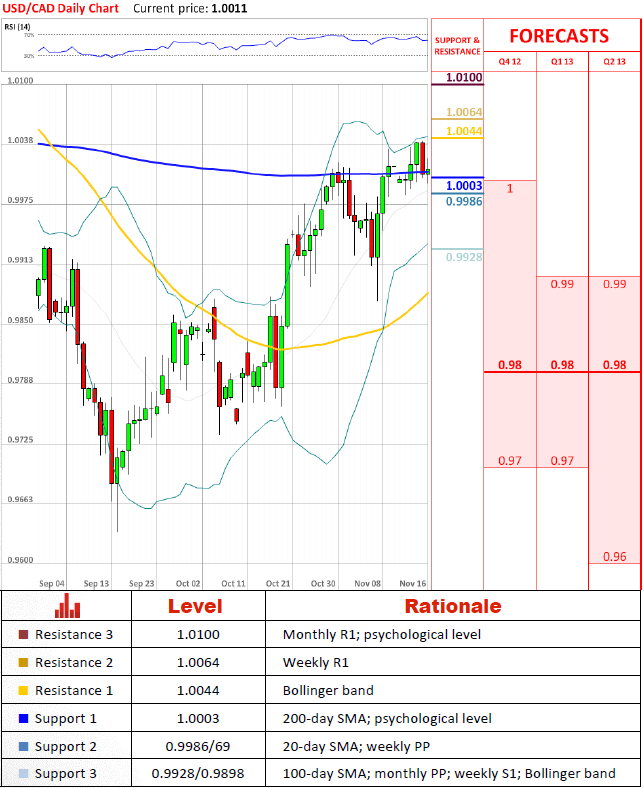Click the yellow Resistance 1 swatch
The width and height of the screenshot is (644, 788).
click(x=23, y=691)
